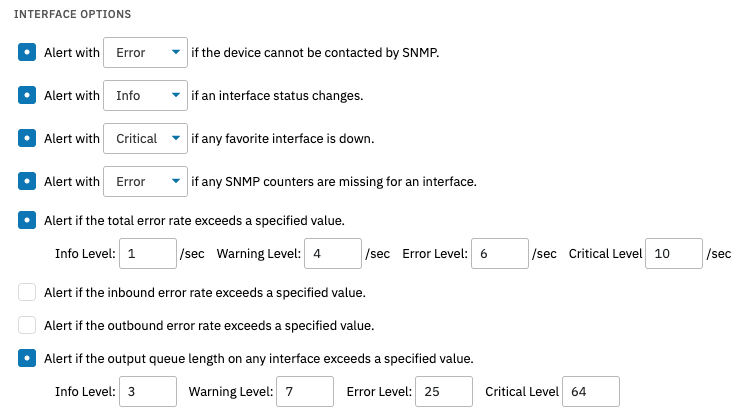Enable the outbound error rate alert checkbox
Screen dimensions: 736x418
pyautogui.click(x=28, y=325)
